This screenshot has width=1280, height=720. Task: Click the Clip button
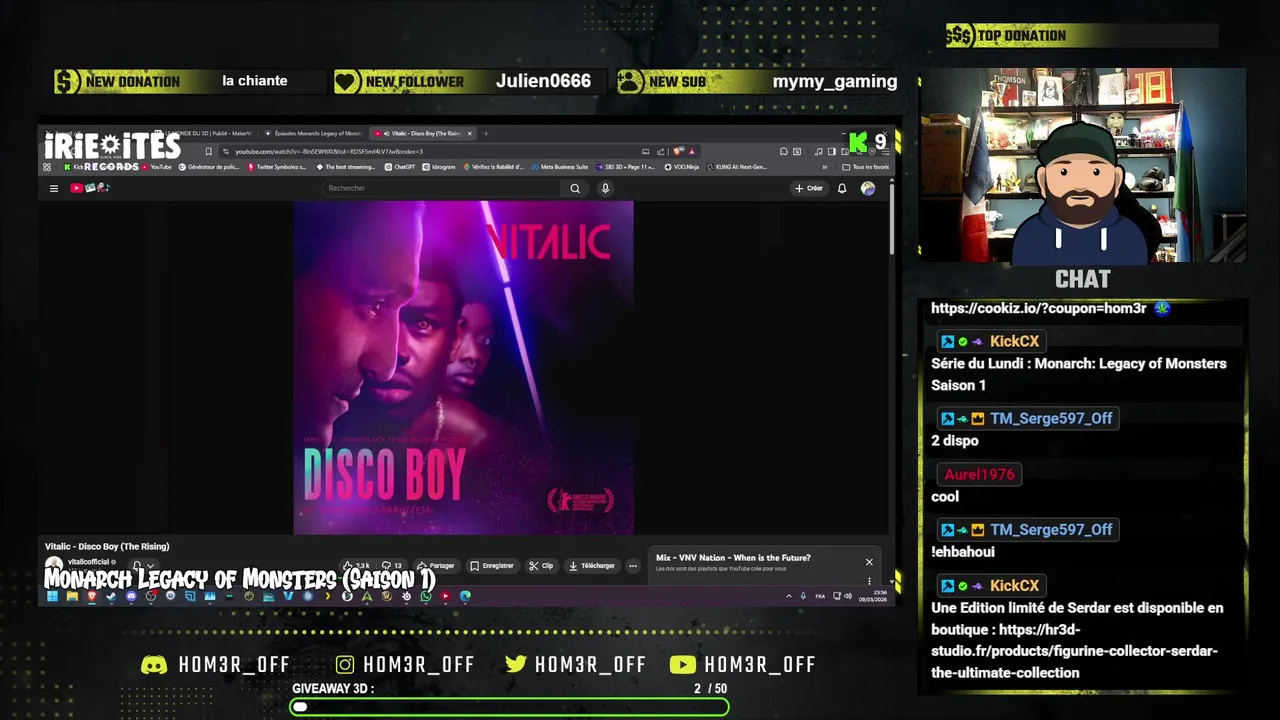541,566
